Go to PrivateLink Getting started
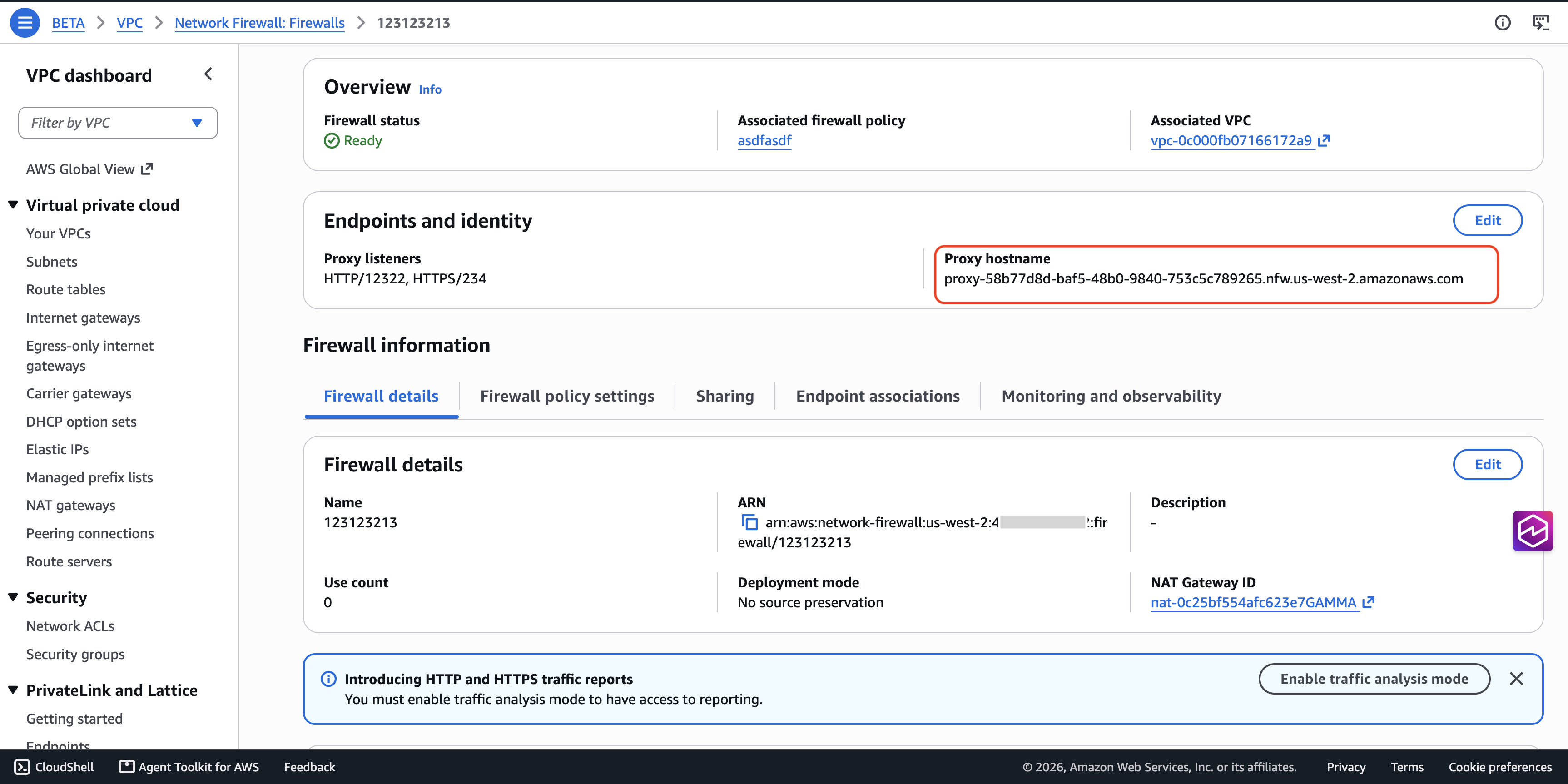 (74, 719)
